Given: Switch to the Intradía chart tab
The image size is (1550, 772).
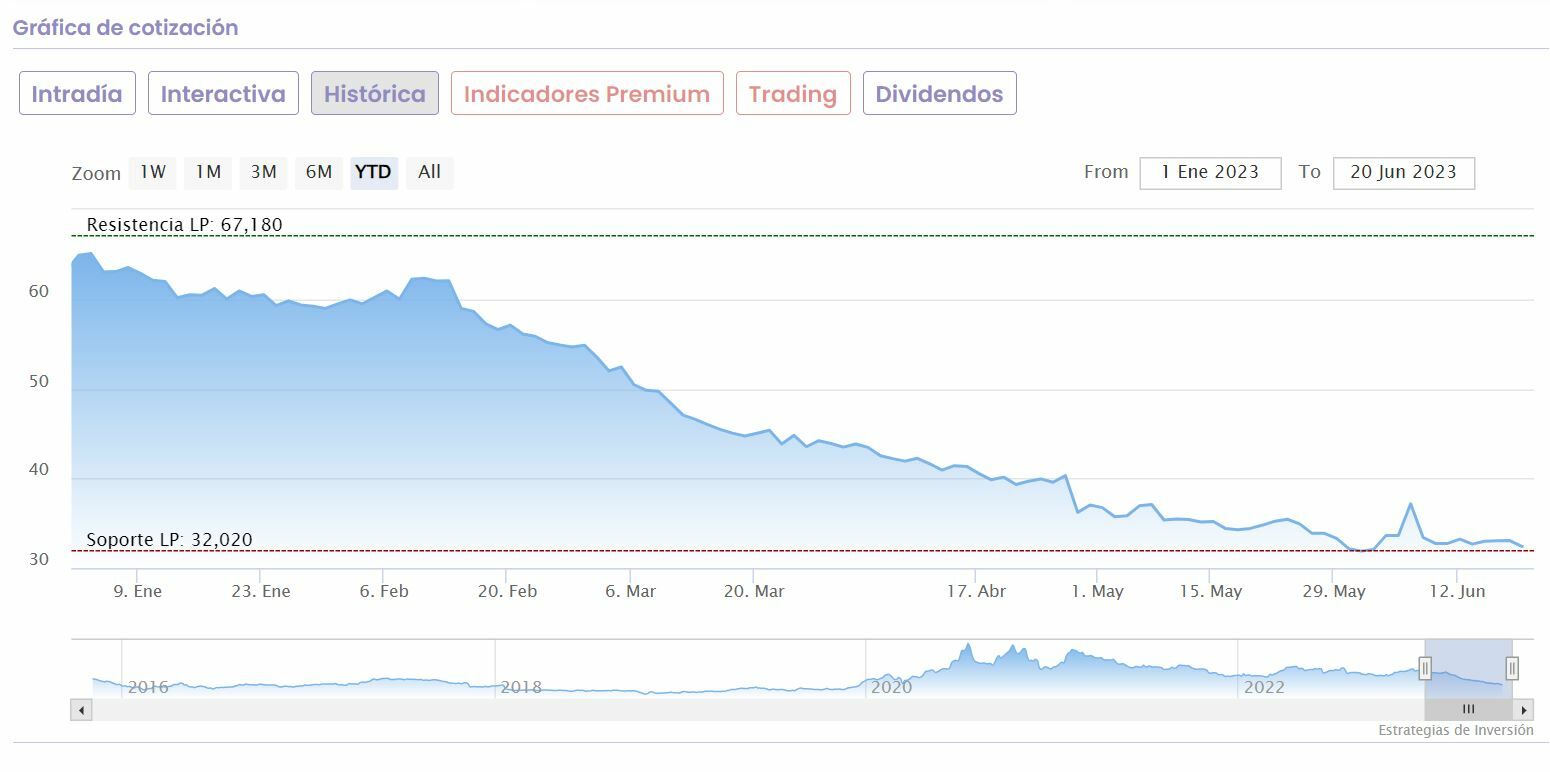Looking at the screenshot, I should click(77, 94).
